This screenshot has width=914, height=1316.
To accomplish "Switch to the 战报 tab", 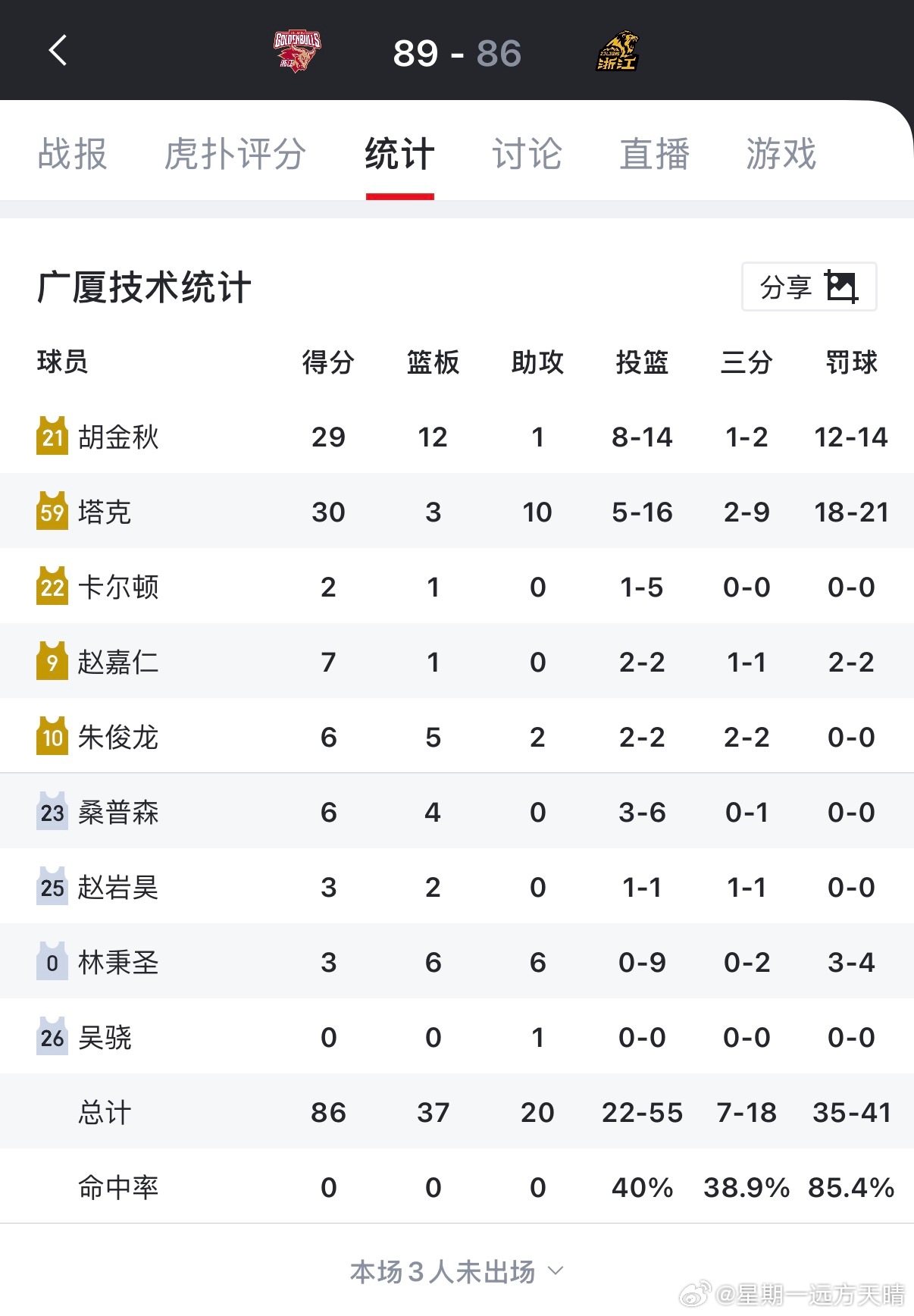I will pyautogui.click(x=73, y=154).
